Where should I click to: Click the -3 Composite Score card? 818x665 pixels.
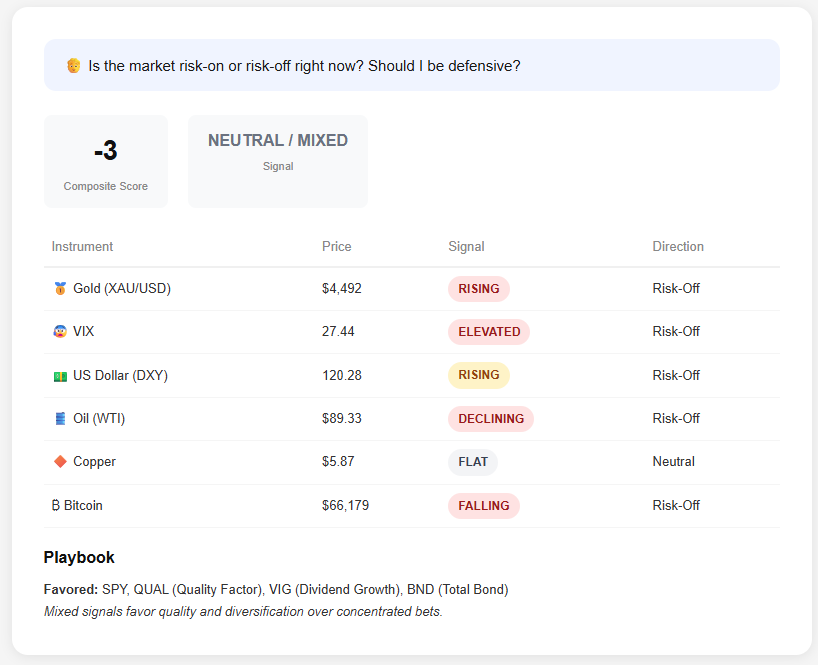click(106, 160)
